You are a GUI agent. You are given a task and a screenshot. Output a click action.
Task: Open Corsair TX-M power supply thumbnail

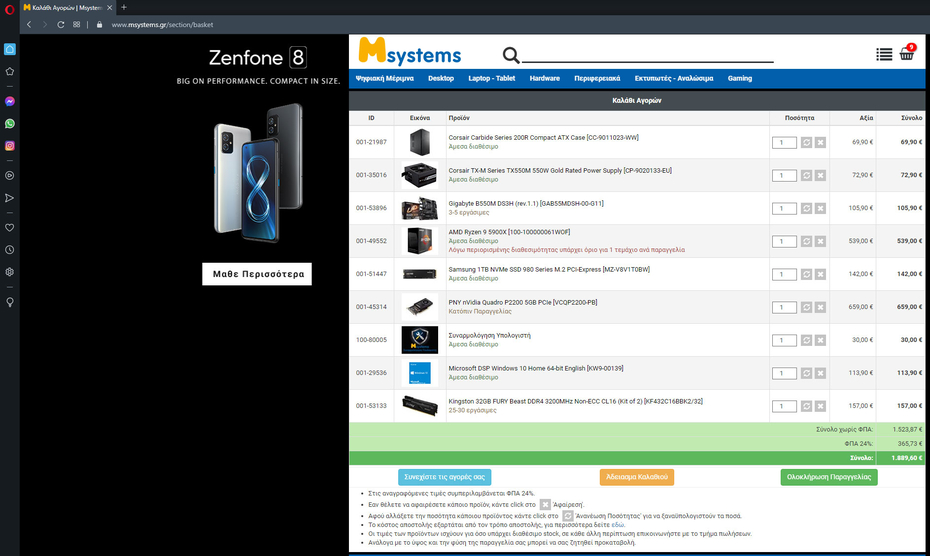(x=419, y=175)
